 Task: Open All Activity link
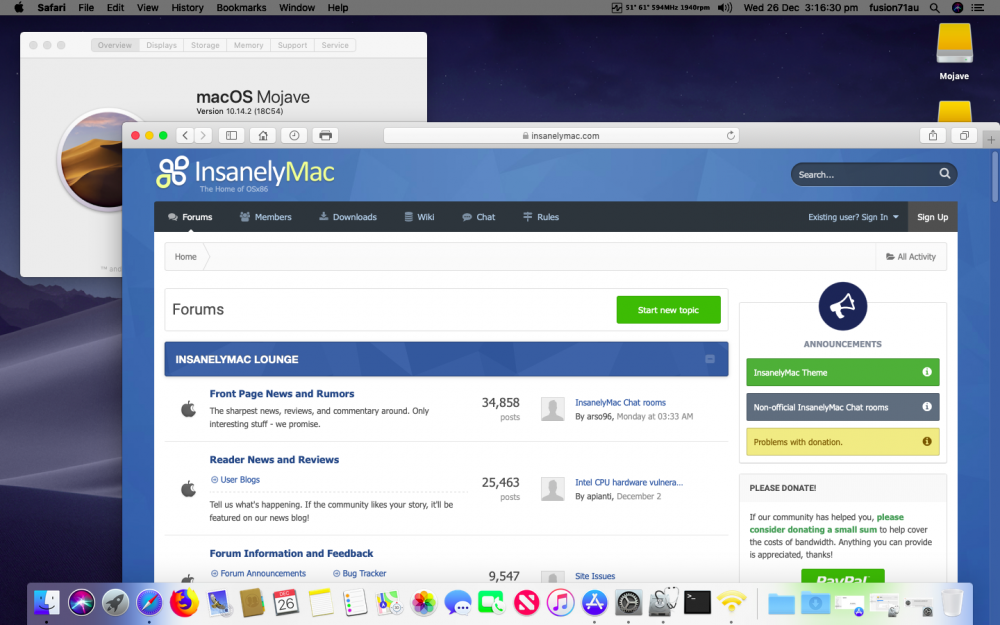pyautogui.click(x=911, y=256)
